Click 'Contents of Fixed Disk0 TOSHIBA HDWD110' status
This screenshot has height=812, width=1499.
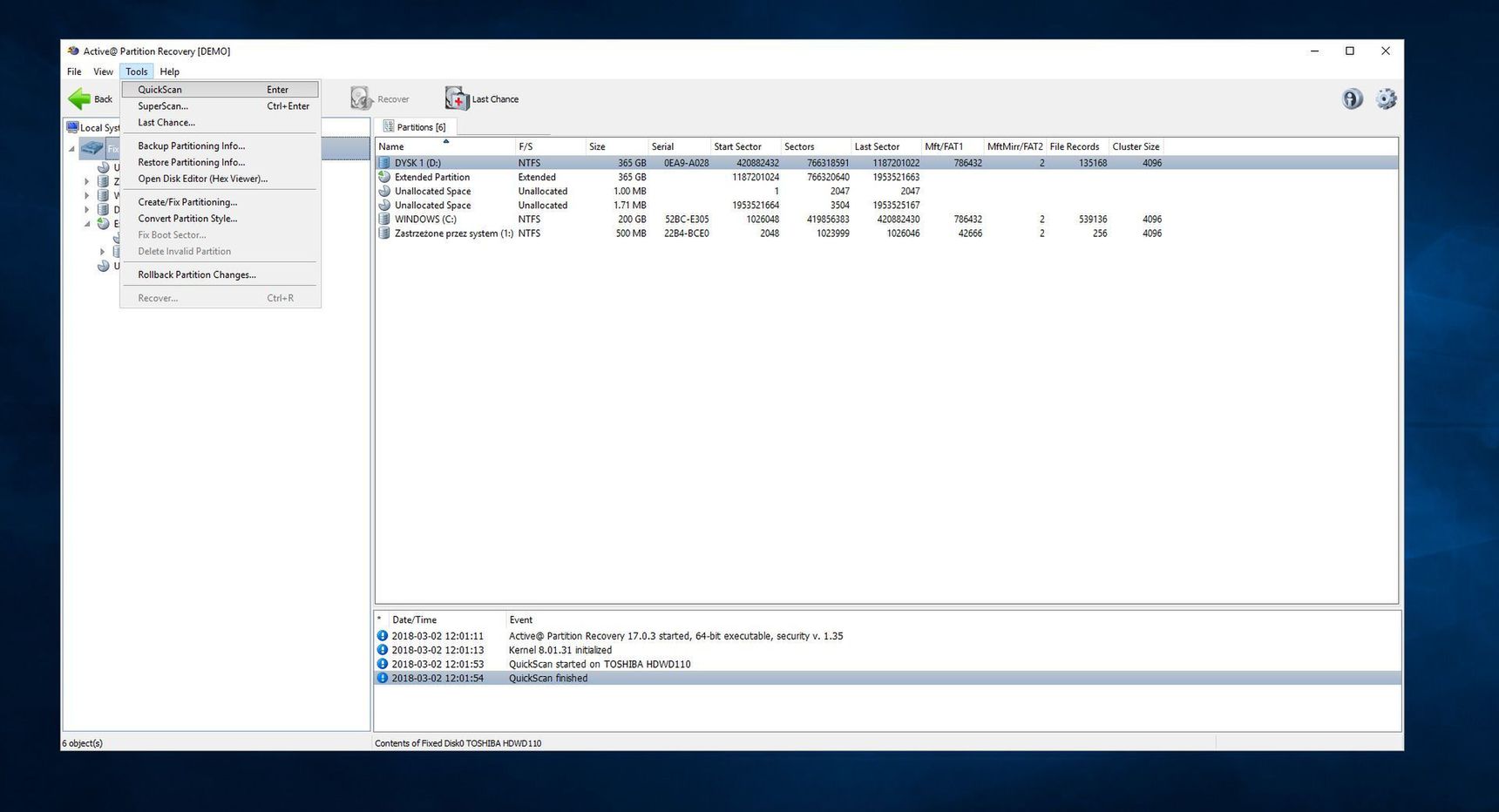coord(458,743)
